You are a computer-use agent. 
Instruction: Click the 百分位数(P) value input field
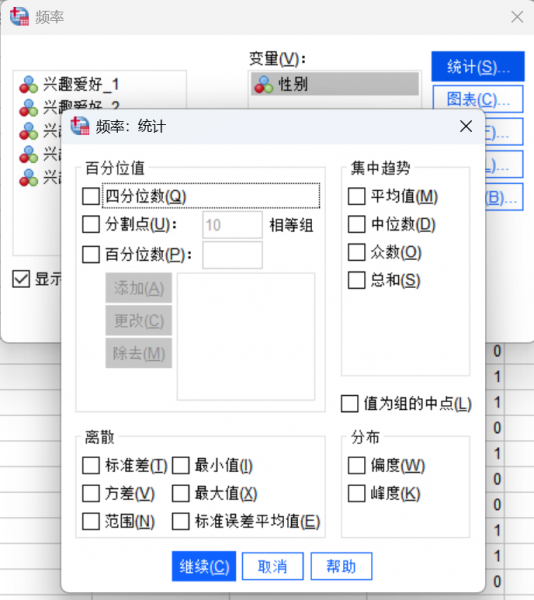tap(233, 255)
